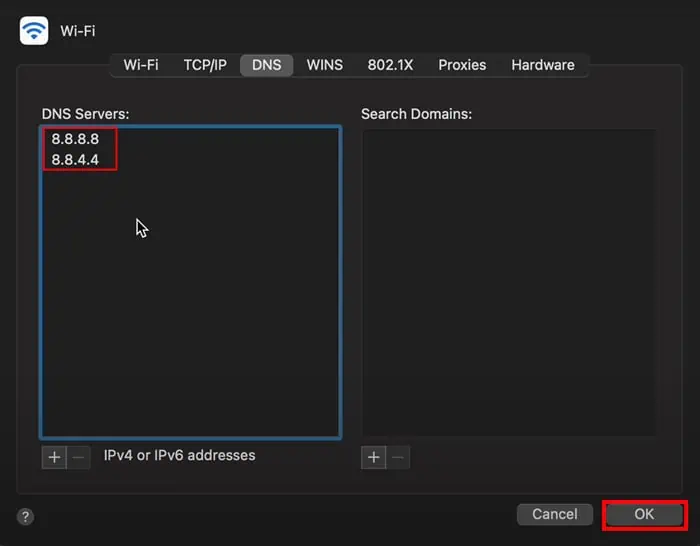Screen dimensions: 700x546
Task: Click OK to confirm DNS settings
Action: [644, 514]
